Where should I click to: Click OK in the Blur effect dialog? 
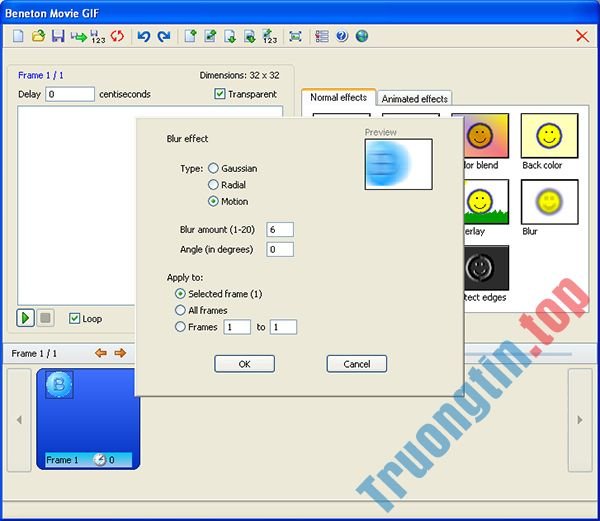click(x=244, y=364)
